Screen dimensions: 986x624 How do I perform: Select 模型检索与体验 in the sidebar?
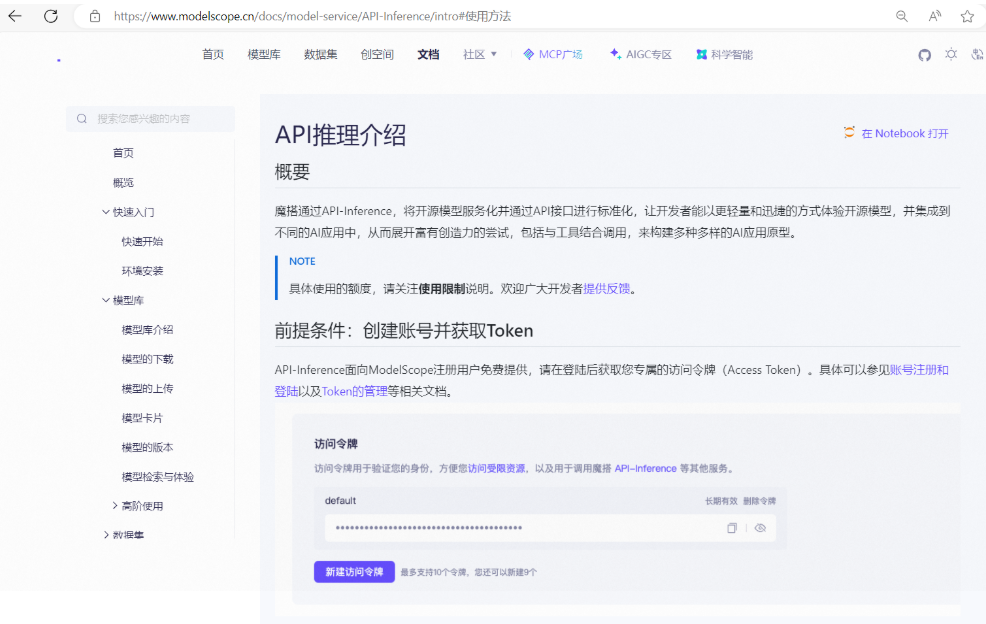pos(158,477)
